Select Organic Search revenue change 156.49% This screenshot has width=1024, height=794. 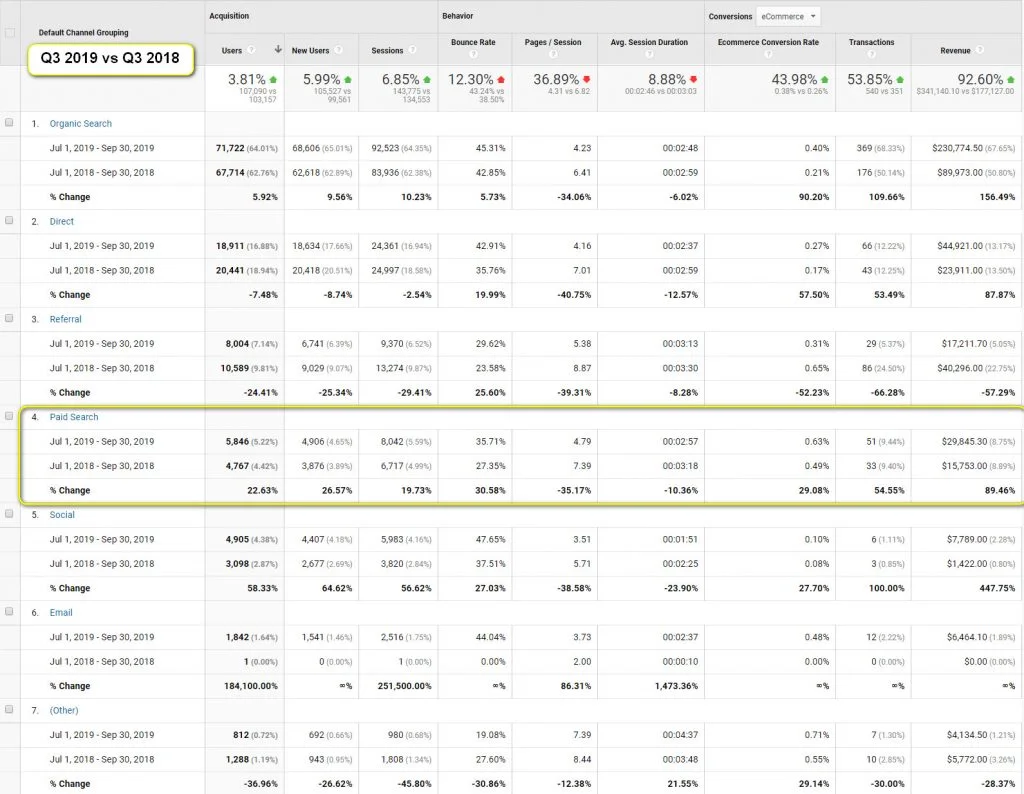coord(997,197)
